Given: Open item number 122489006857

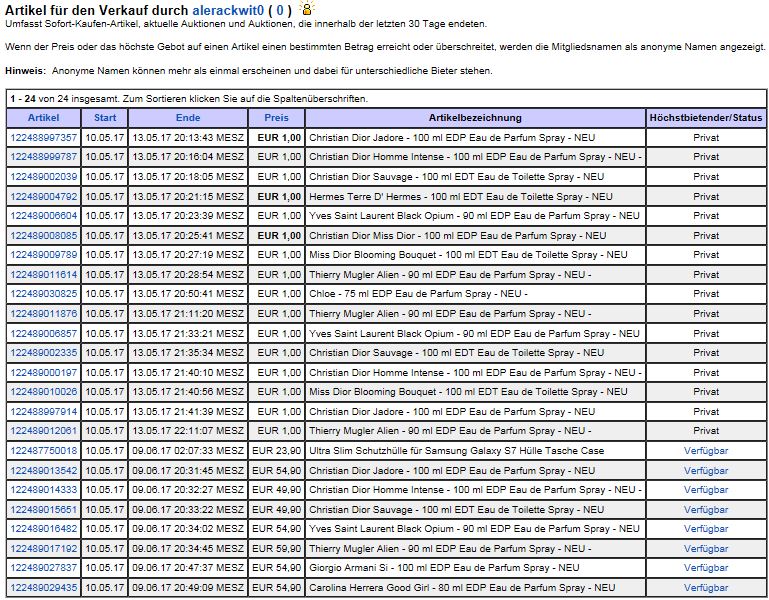Looking at the screenshot, I should [x=44, y=334].
